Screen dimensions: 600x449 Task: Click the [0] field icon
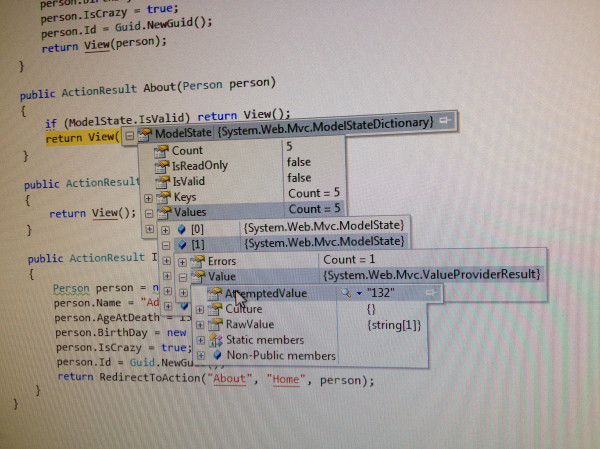click(181, 229)
